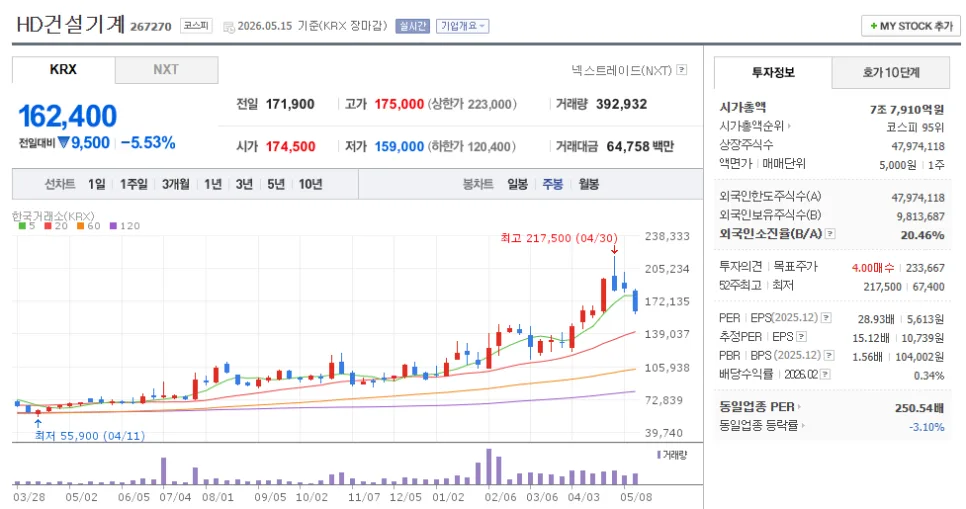
Task: Click the 고가 value 175,000
Action: pos(399,104)
